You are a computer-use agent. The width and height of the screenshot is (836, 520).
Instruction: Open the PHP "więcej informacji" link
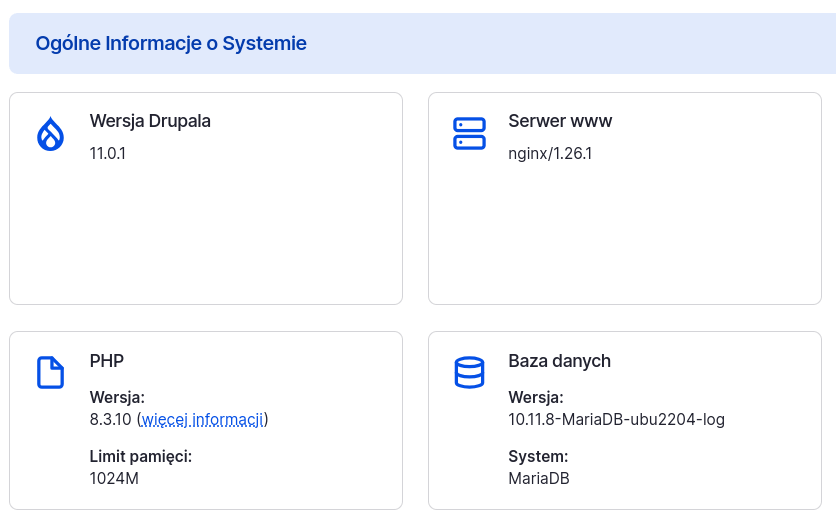point(203,420)
